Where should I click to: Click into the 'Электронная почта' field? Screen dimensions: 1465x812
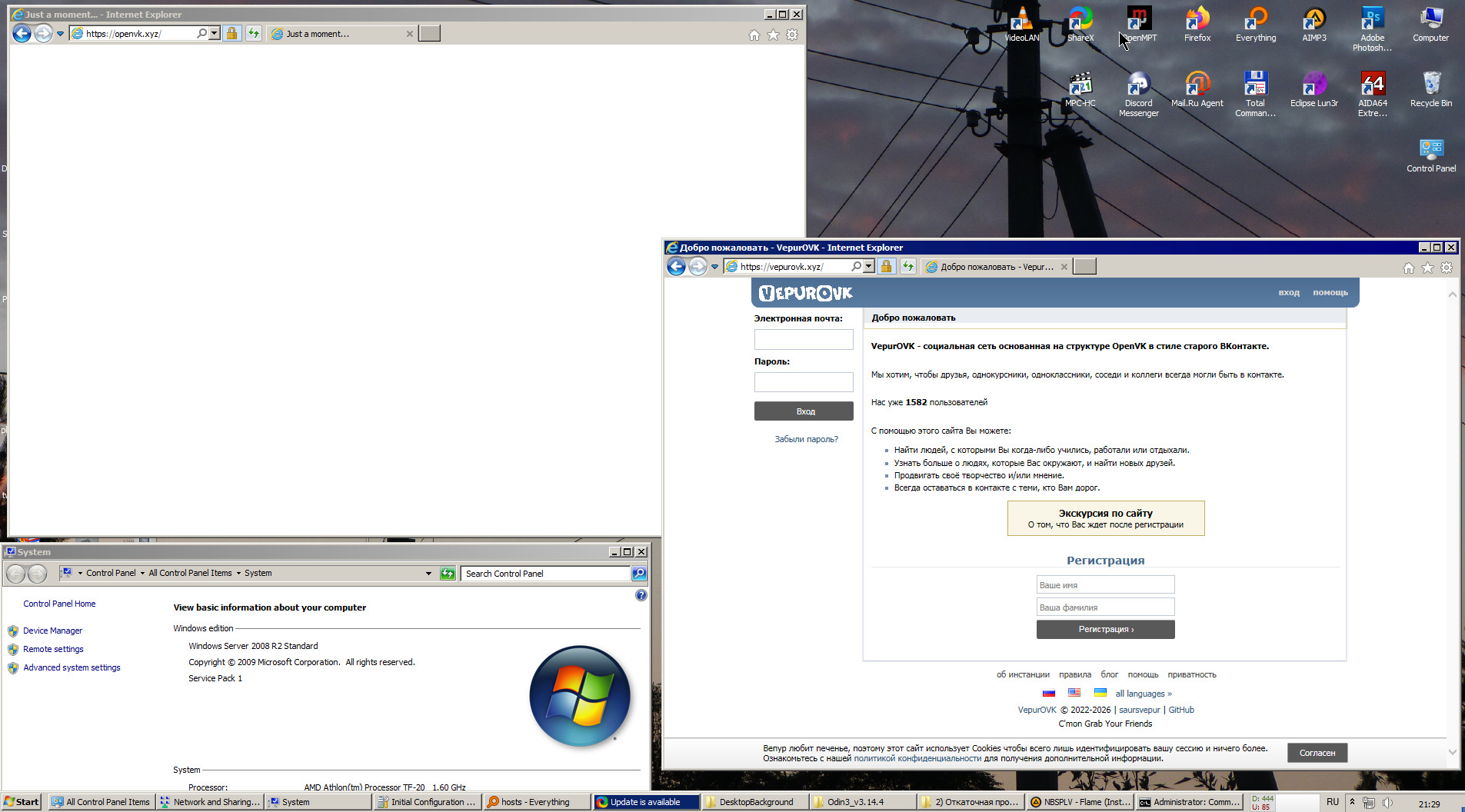pos(804,339)
